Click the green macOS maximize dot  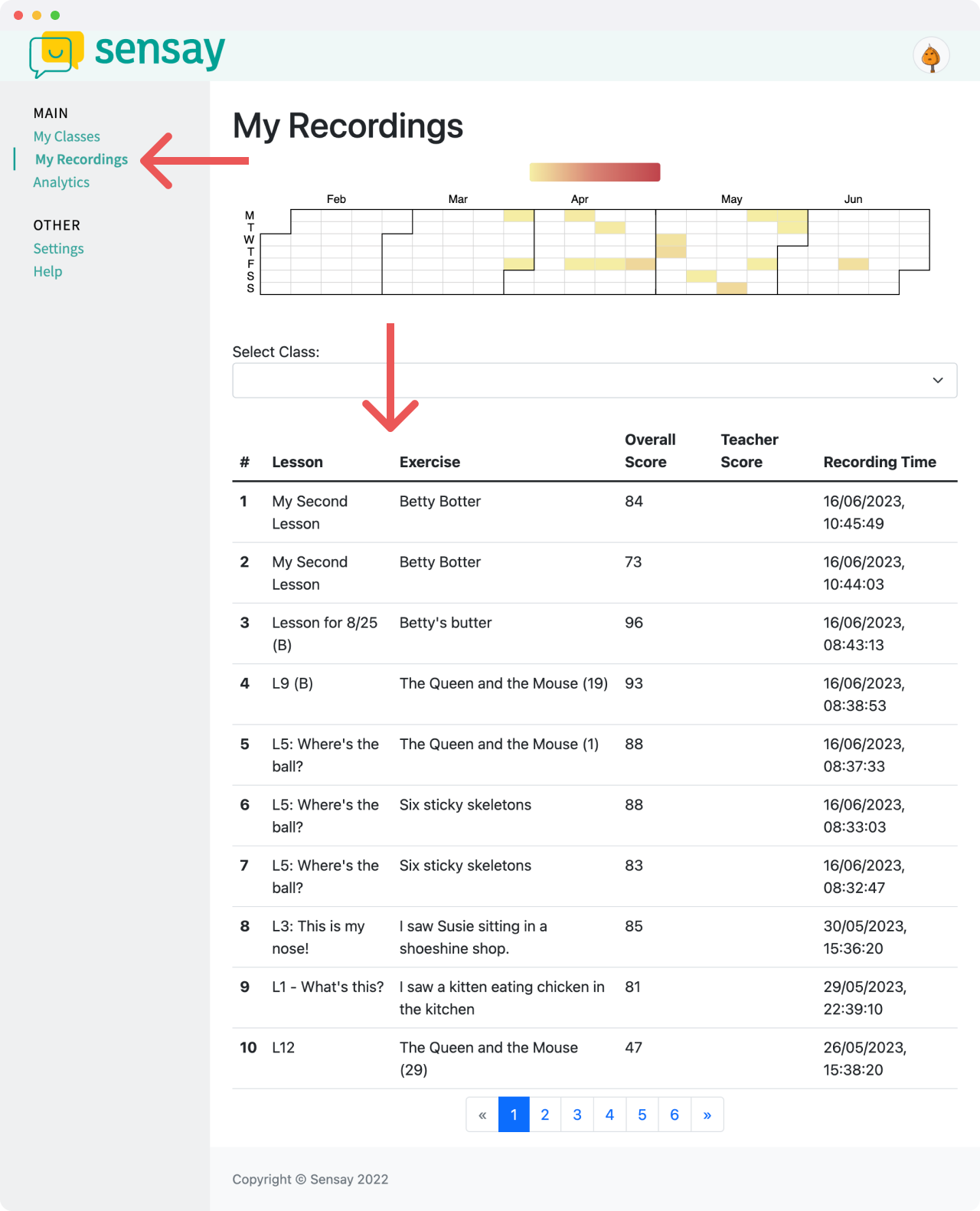55,15
